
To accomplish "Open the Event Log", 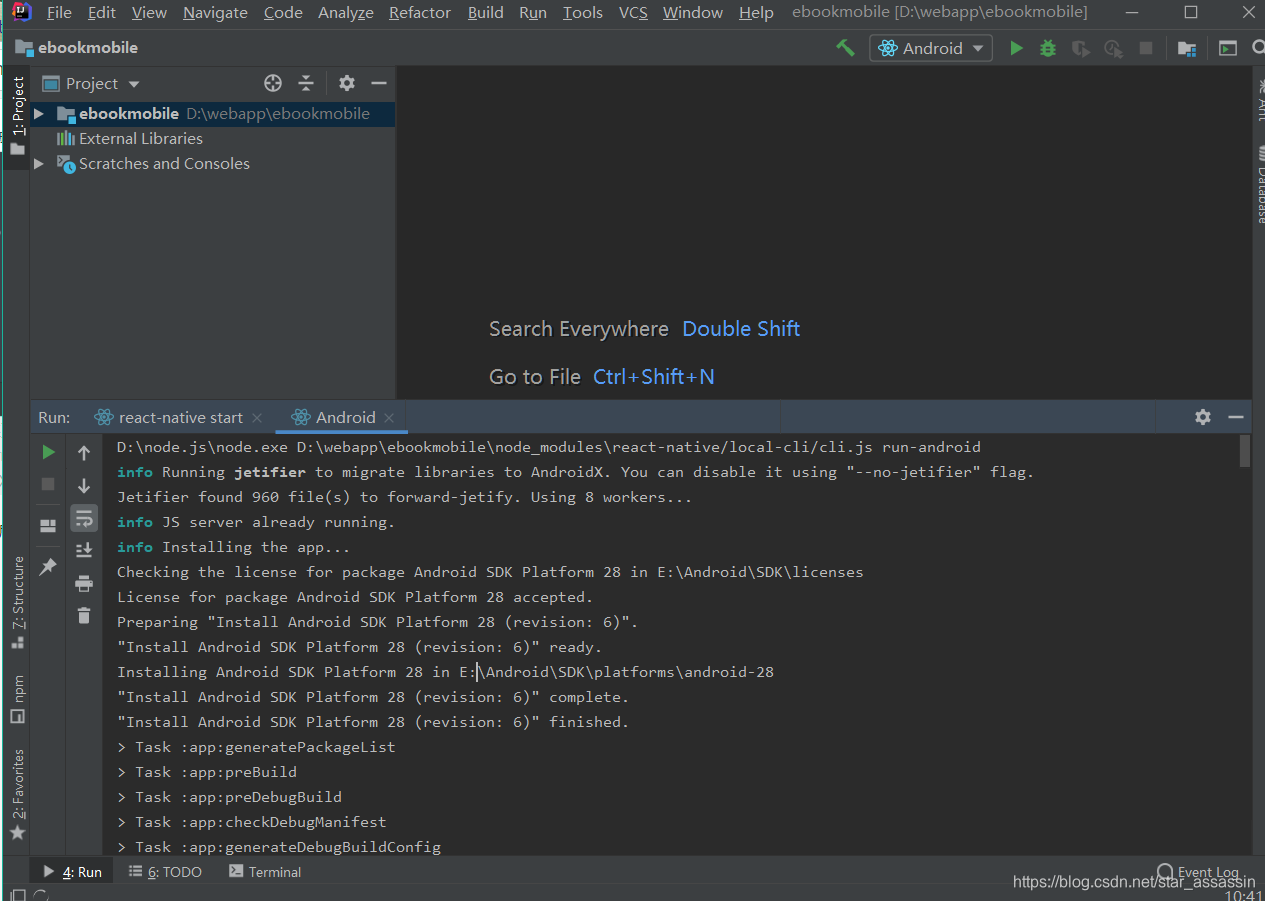I will [x=1198, y=872].
